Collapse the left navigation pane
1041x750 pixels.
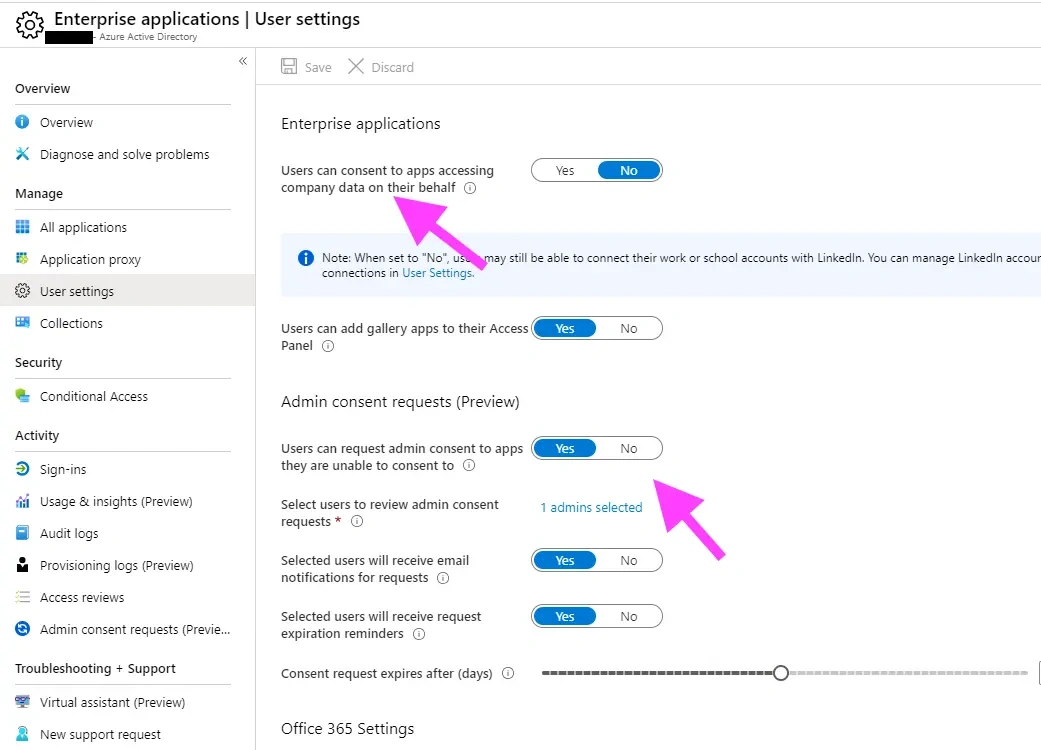pos(242,61)
